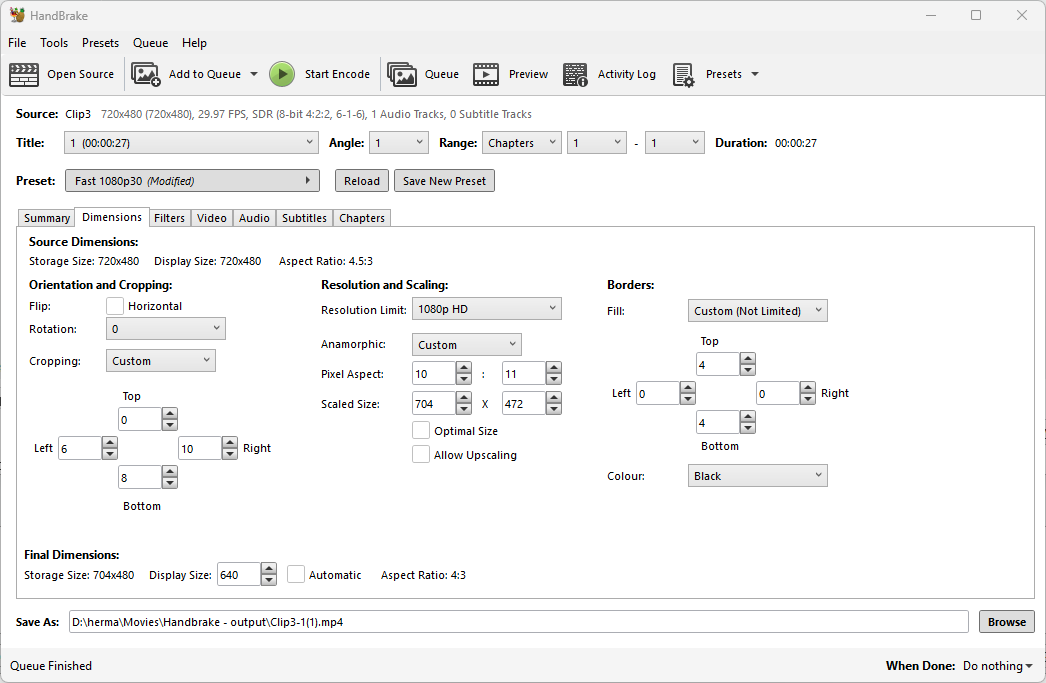Click the Scaled Size height field
The image size is (1046, 683).
(524, 404)
